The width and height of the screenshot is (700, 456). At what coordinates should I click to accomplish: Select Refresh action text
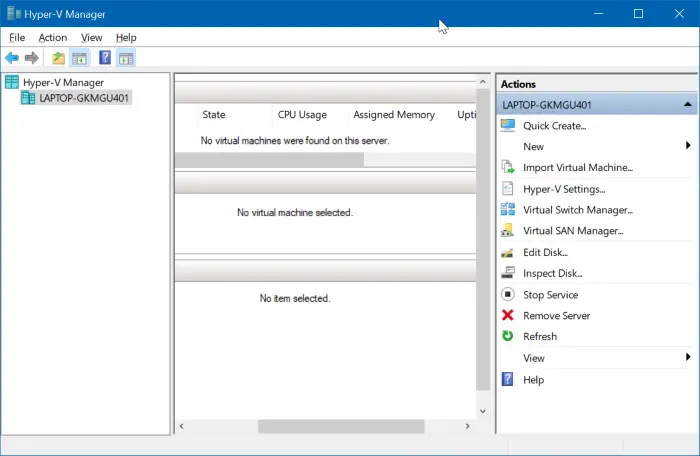coord(540,336)
